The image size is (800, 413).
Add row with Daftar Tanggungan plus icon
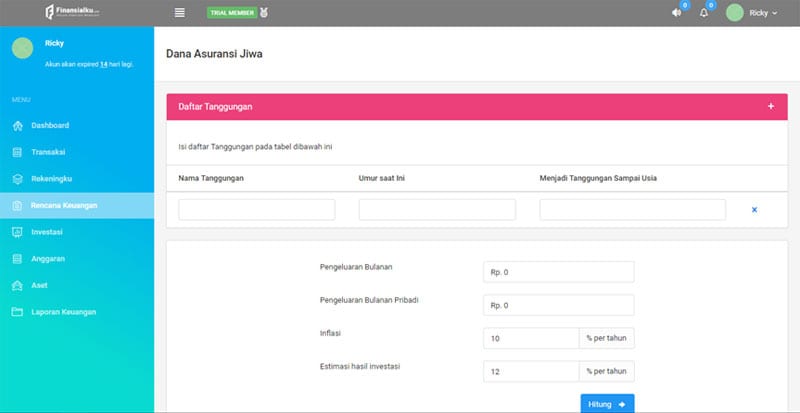pos(770,106)
